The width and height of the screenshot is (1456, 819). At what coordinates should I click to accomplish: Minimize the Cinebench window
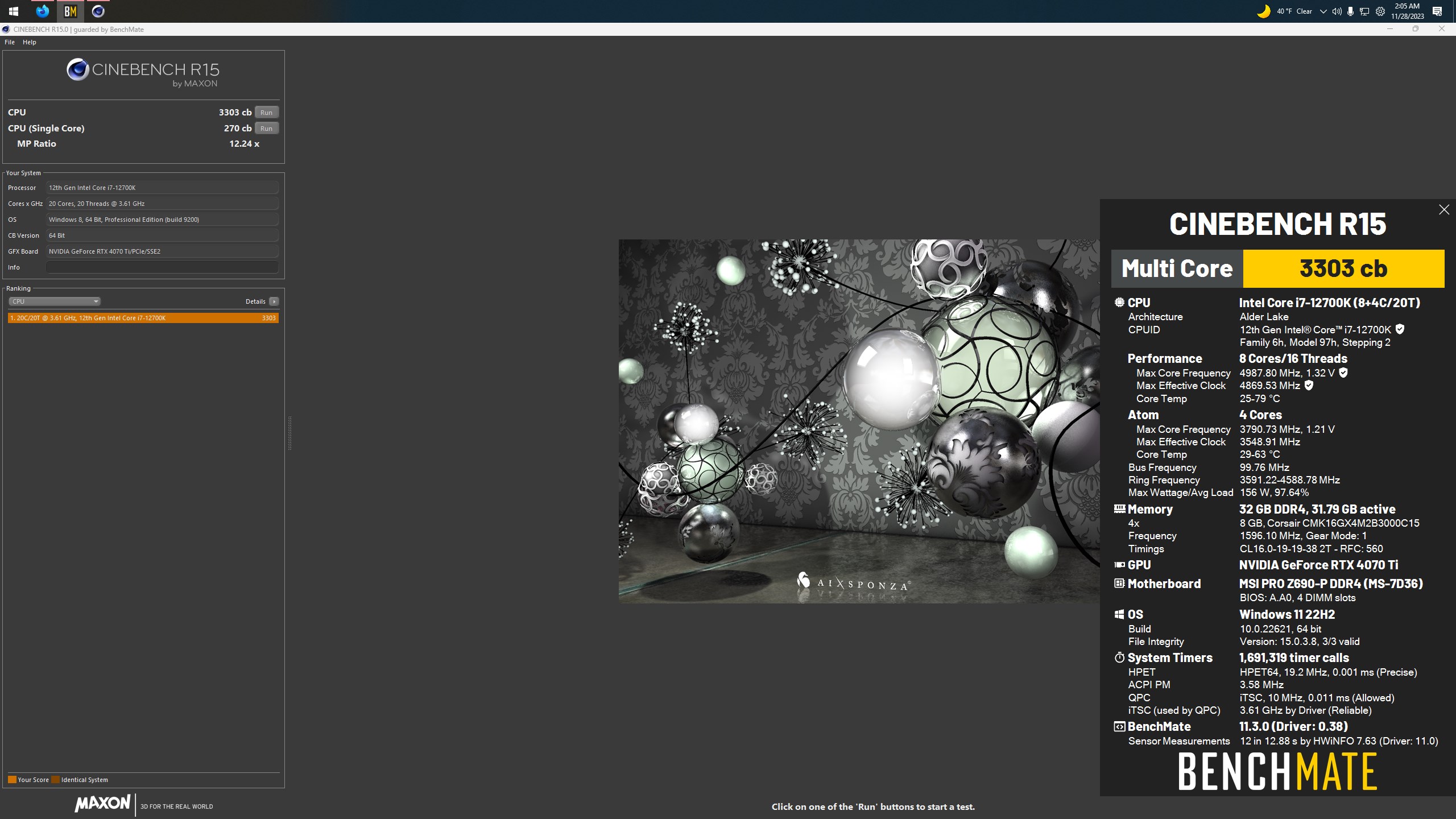tap(1390, 29)
